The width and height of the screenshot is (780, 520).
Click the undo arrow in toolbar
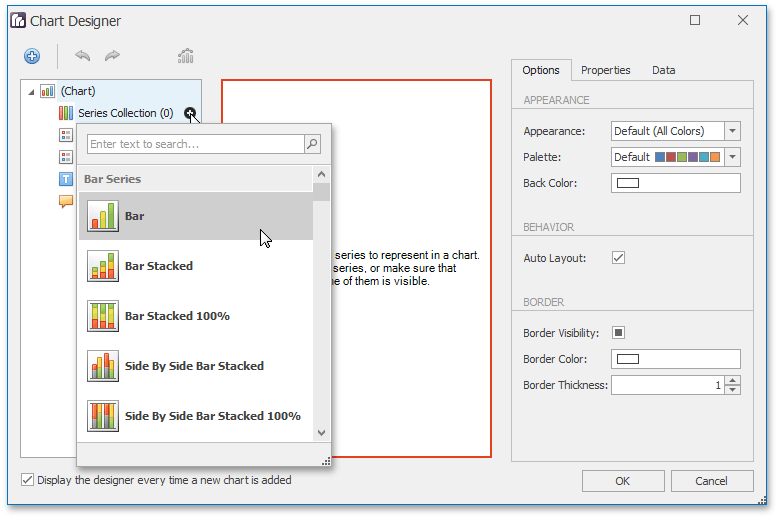click(82, 56)
